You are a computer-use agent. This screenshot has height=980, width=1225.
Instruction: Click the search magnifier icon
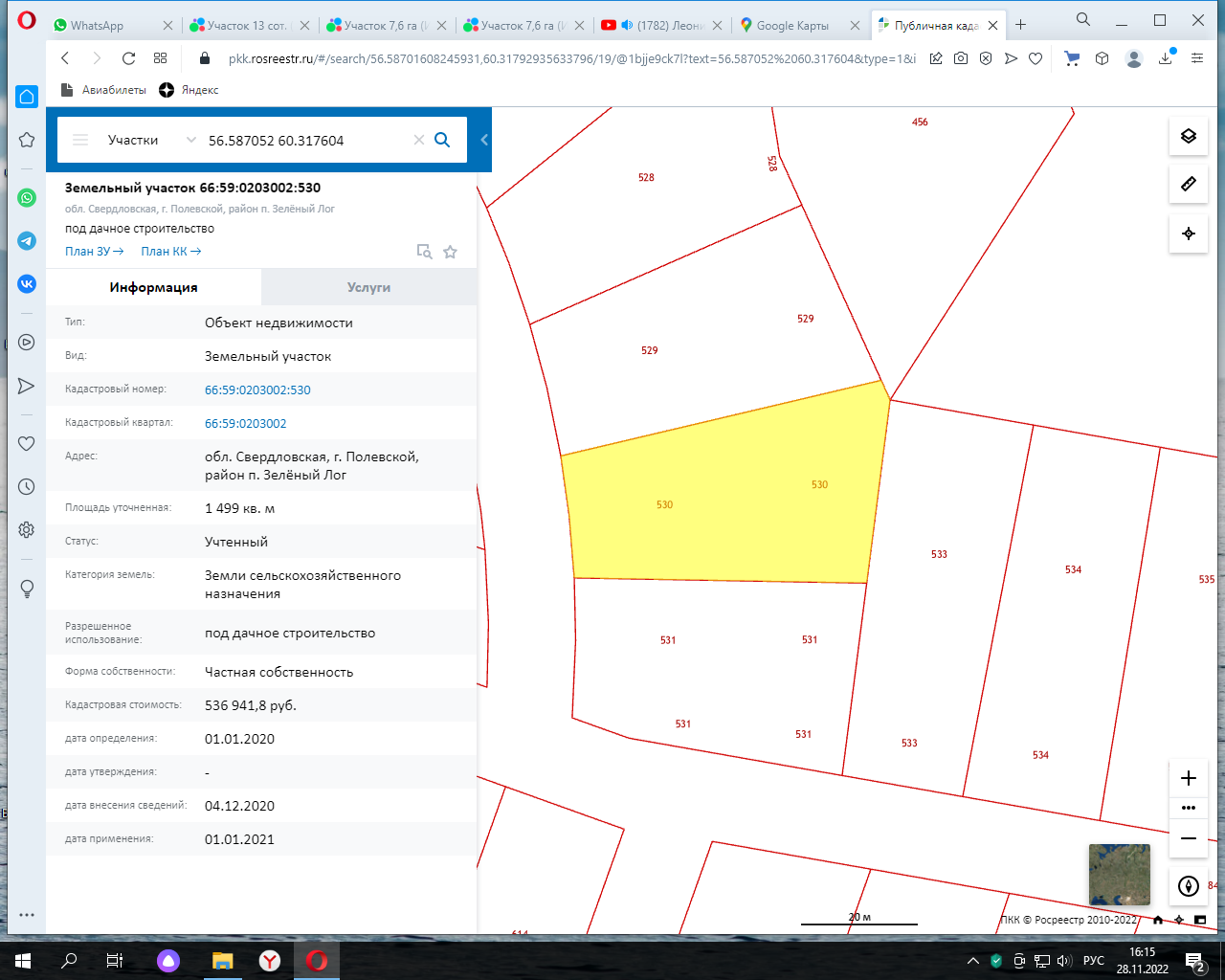pyautogui.click(x=442, y=140)
